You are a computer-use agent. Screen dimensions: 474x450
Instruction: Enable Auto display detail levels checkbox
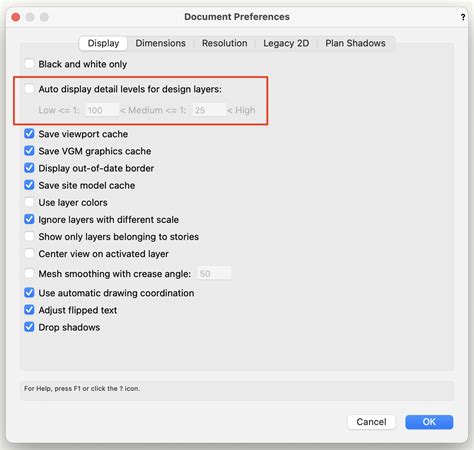tap(29, 89)
